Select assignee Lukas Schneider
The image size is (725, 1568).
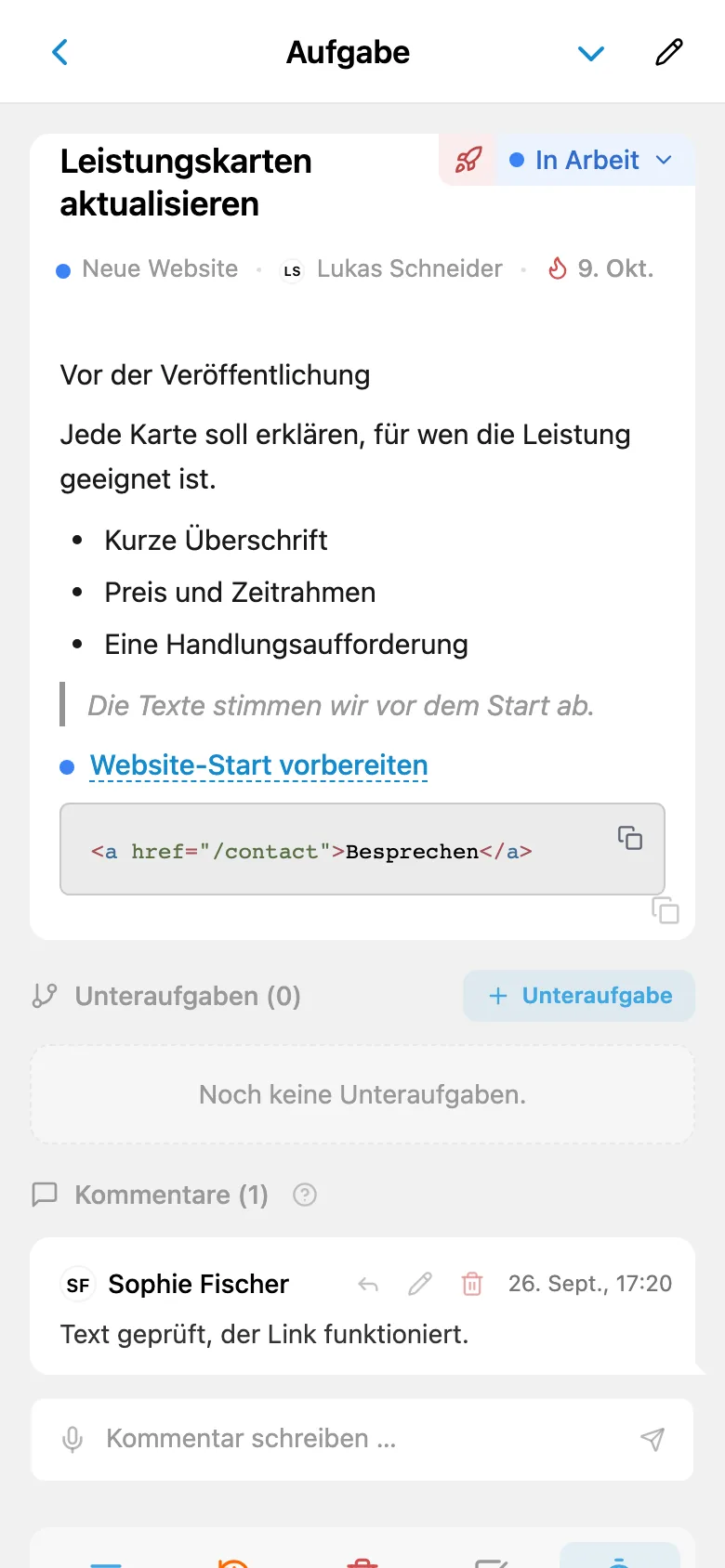409,269
